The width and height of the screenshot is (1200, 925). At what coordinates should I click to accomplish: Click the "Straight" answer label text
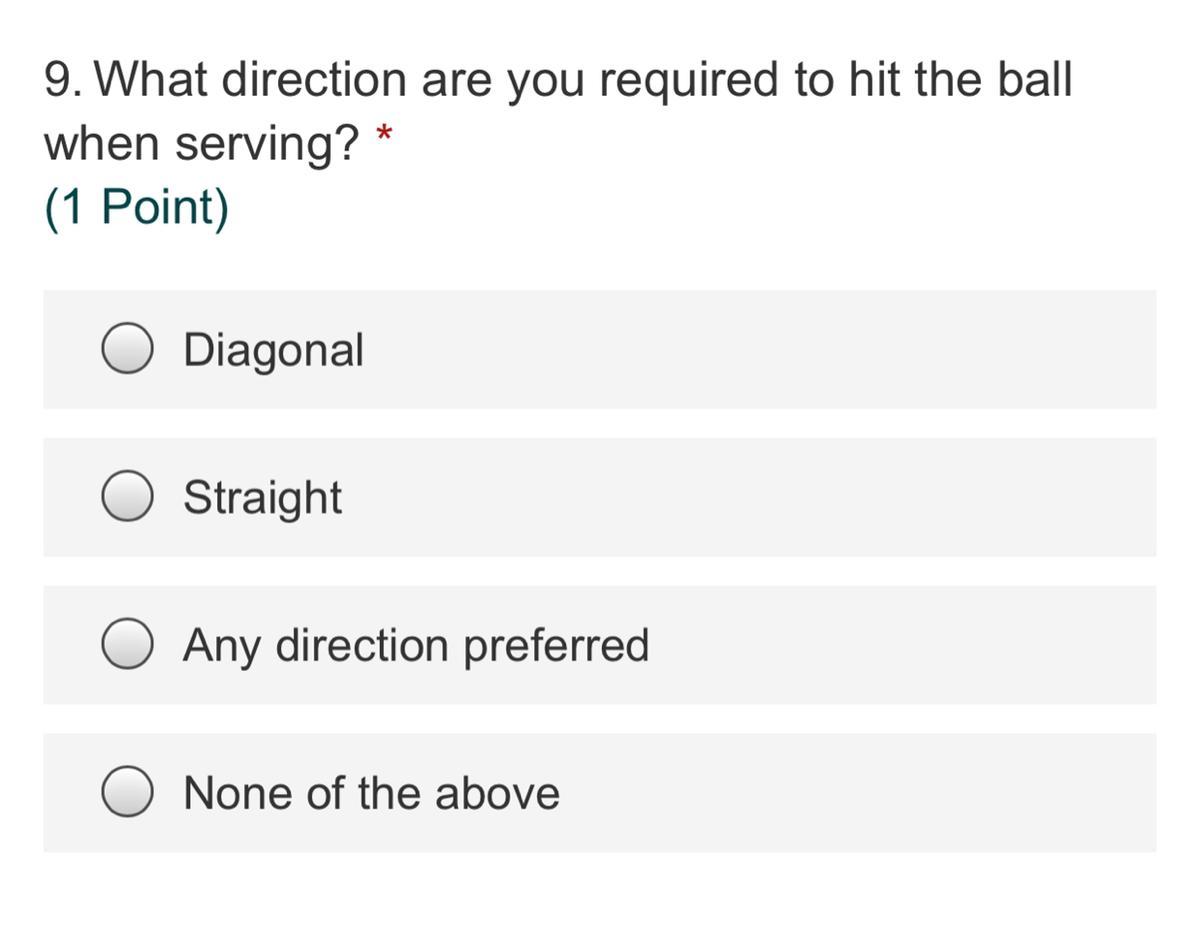(262, 498)
